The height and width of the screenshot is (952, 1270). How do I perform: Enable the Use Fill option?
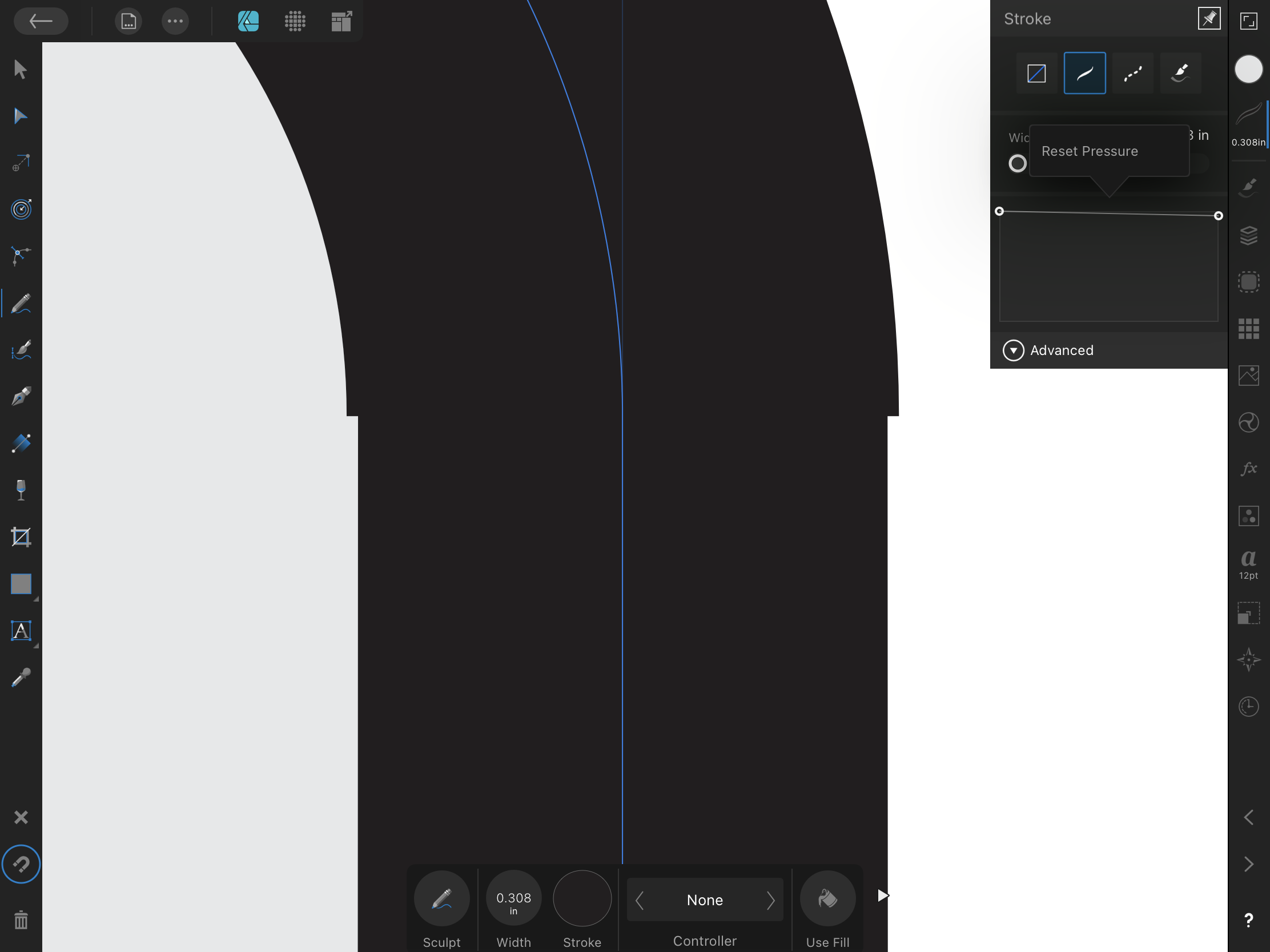tap(827, 898)
